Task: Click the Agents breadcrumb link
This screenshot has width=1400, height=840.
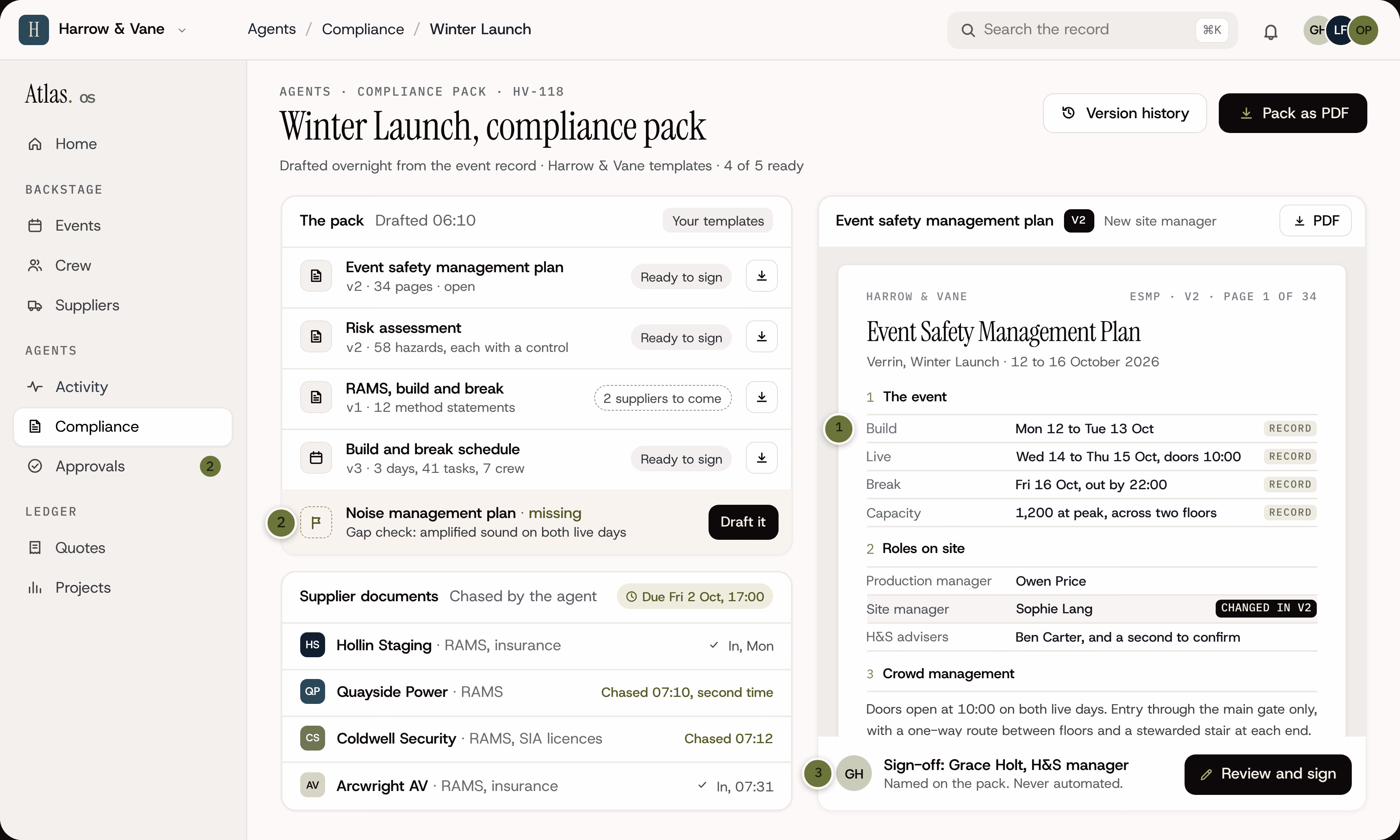Action: 271,30
